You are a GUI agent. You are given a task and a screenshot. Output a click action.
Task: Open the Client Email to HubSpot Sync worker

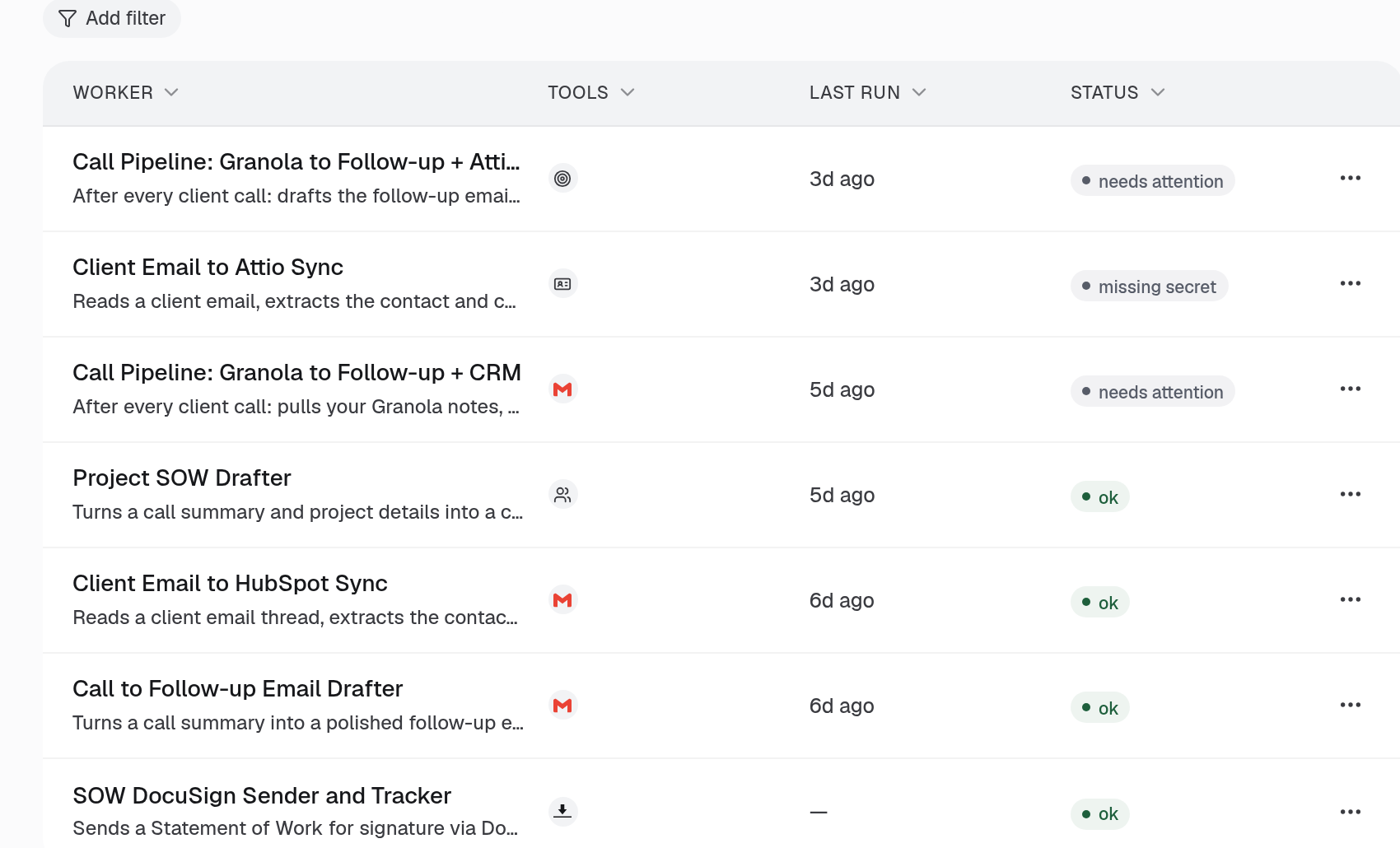(x=230, y=583)
